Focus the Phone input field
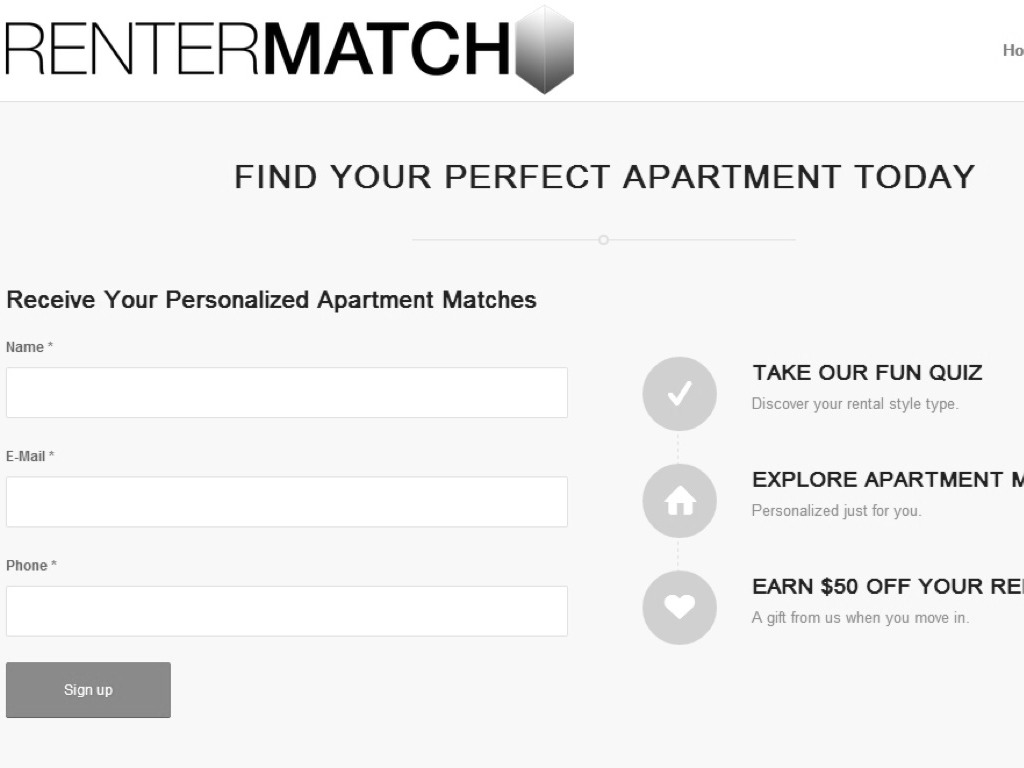 click(287, 611)
